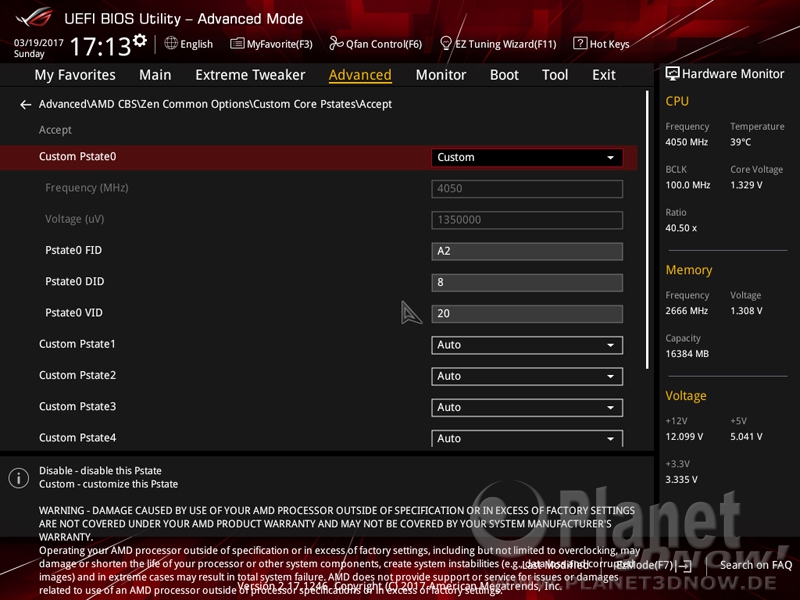Go to Boot tab

click(x=504, y=75)
